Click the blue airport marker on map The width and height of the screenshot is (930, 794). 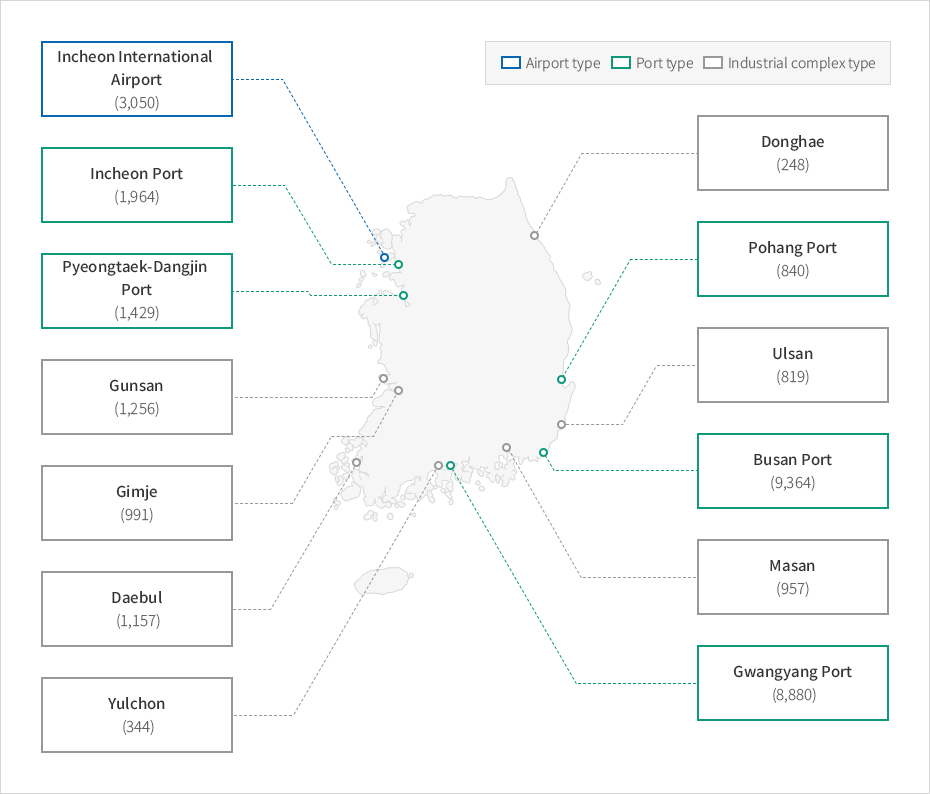[x=384, y=257]
